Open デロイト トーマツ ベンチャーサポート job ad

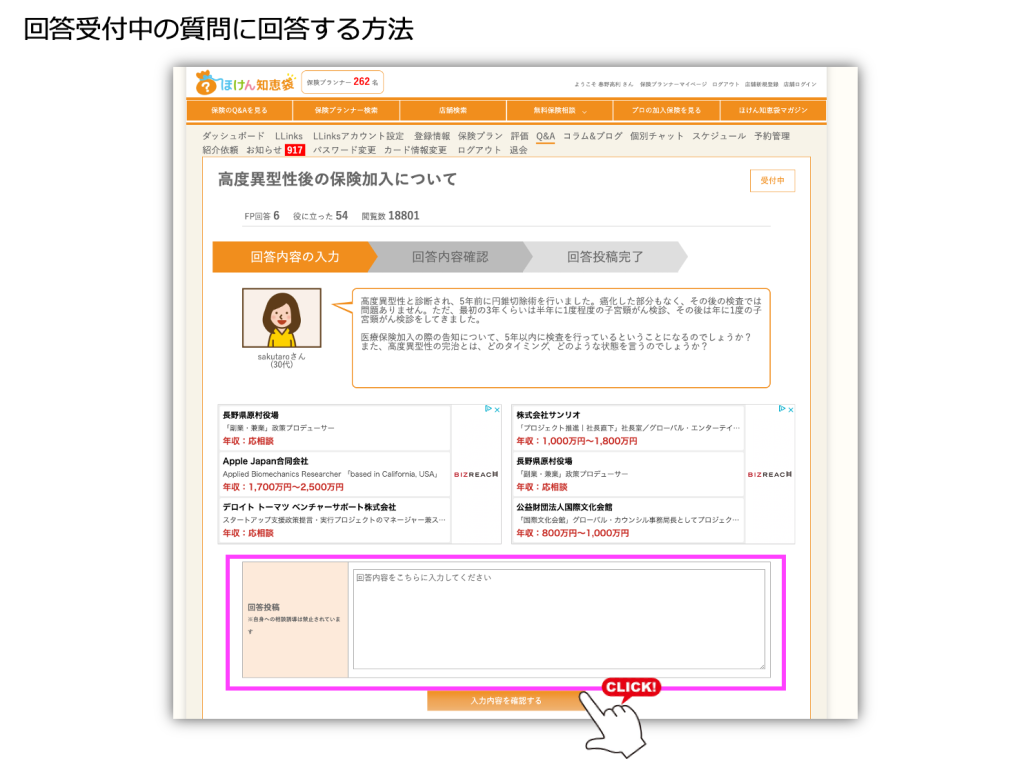coord(334,520)
